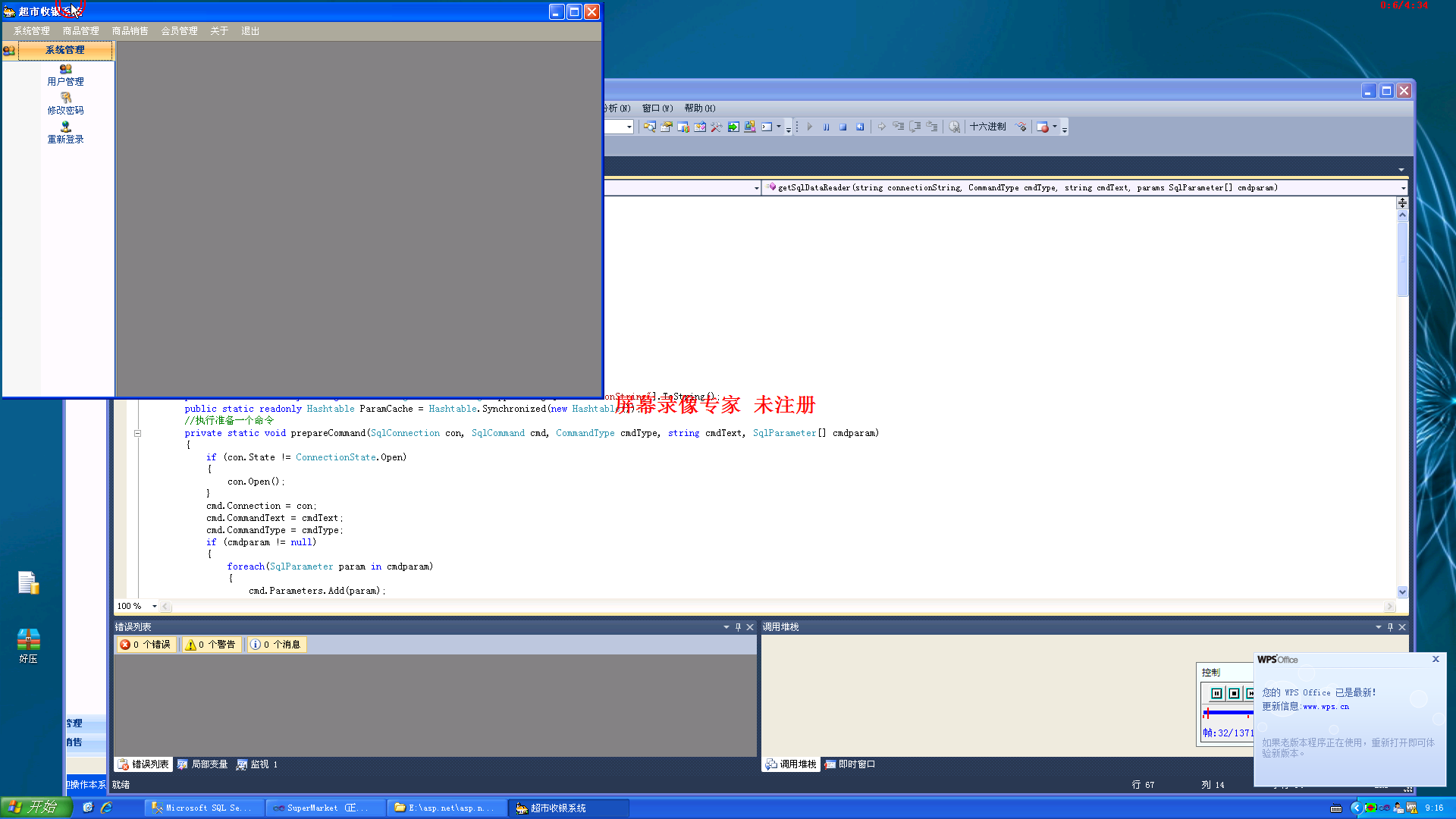Open 商品销售 menu in cashier app
Viewport: 1456px width, 819px height.
coord(130,31)
